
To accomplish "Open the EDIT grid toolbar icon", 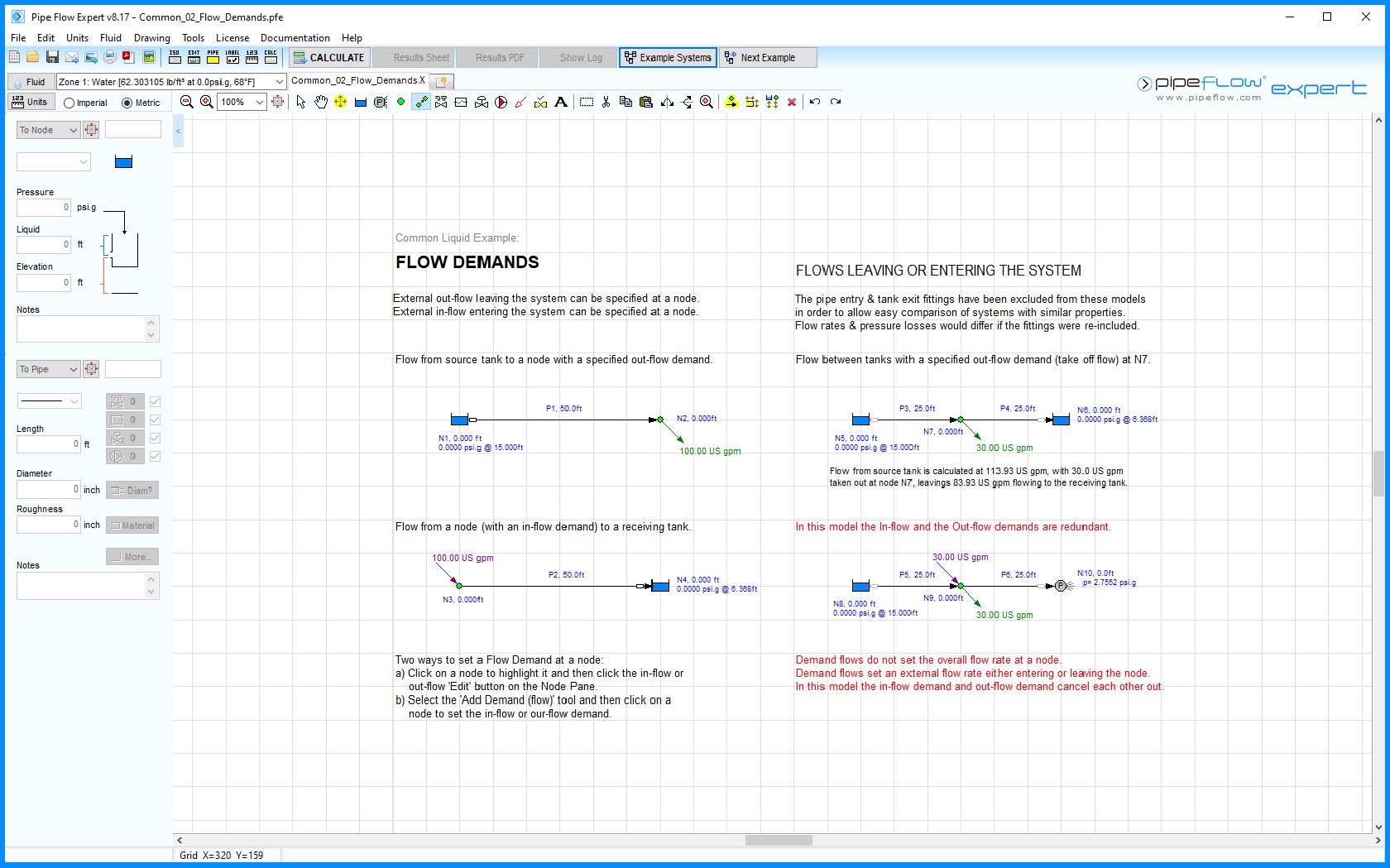I will click(194, 57).
